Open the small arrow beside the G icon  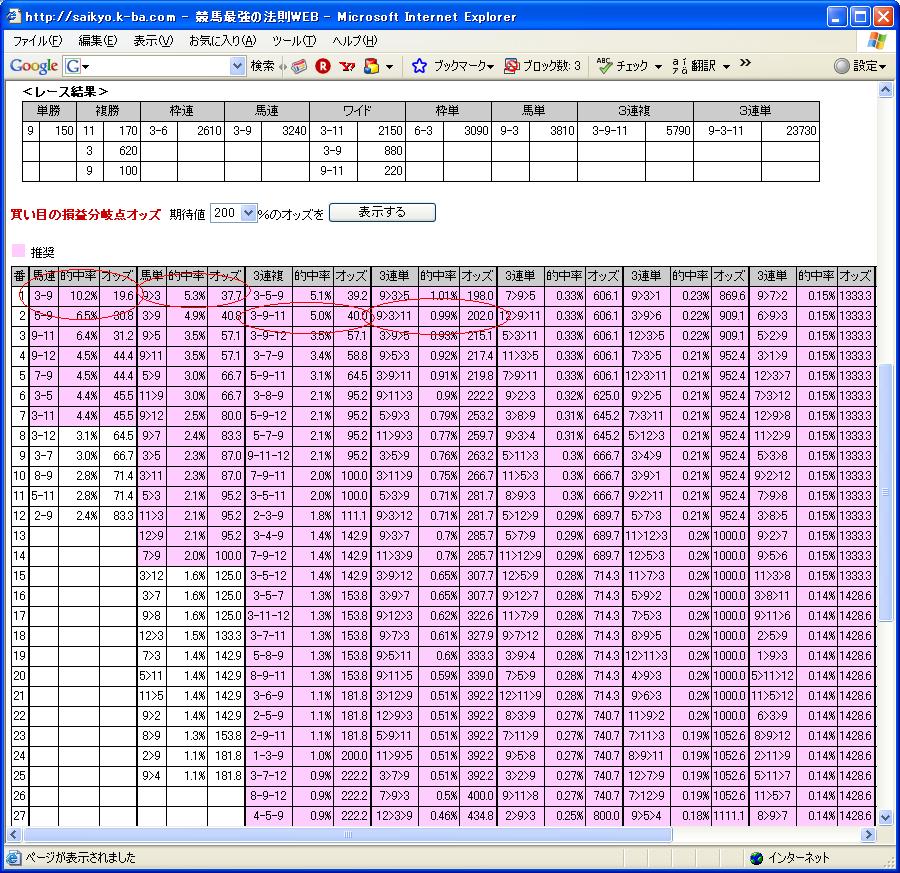point(86,67)
